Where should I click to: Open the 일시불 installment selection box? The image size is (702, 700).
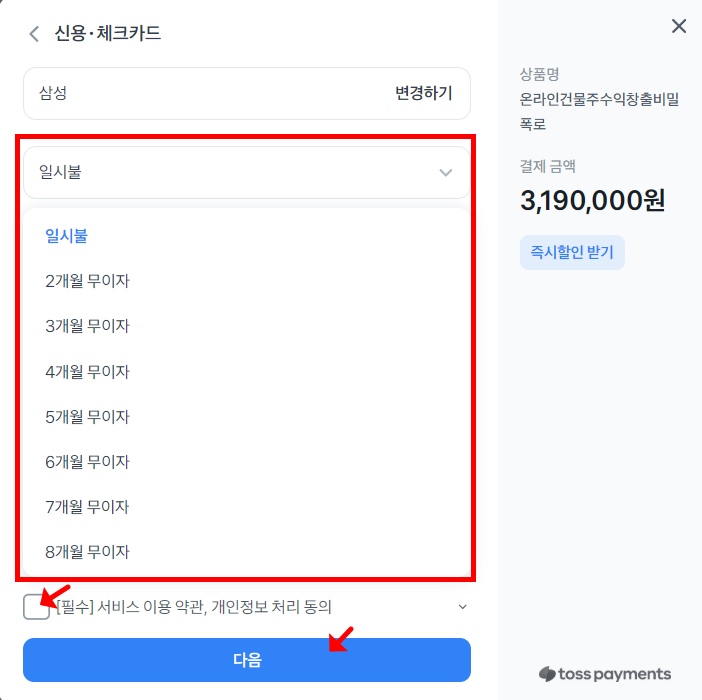tap(247, 172)
